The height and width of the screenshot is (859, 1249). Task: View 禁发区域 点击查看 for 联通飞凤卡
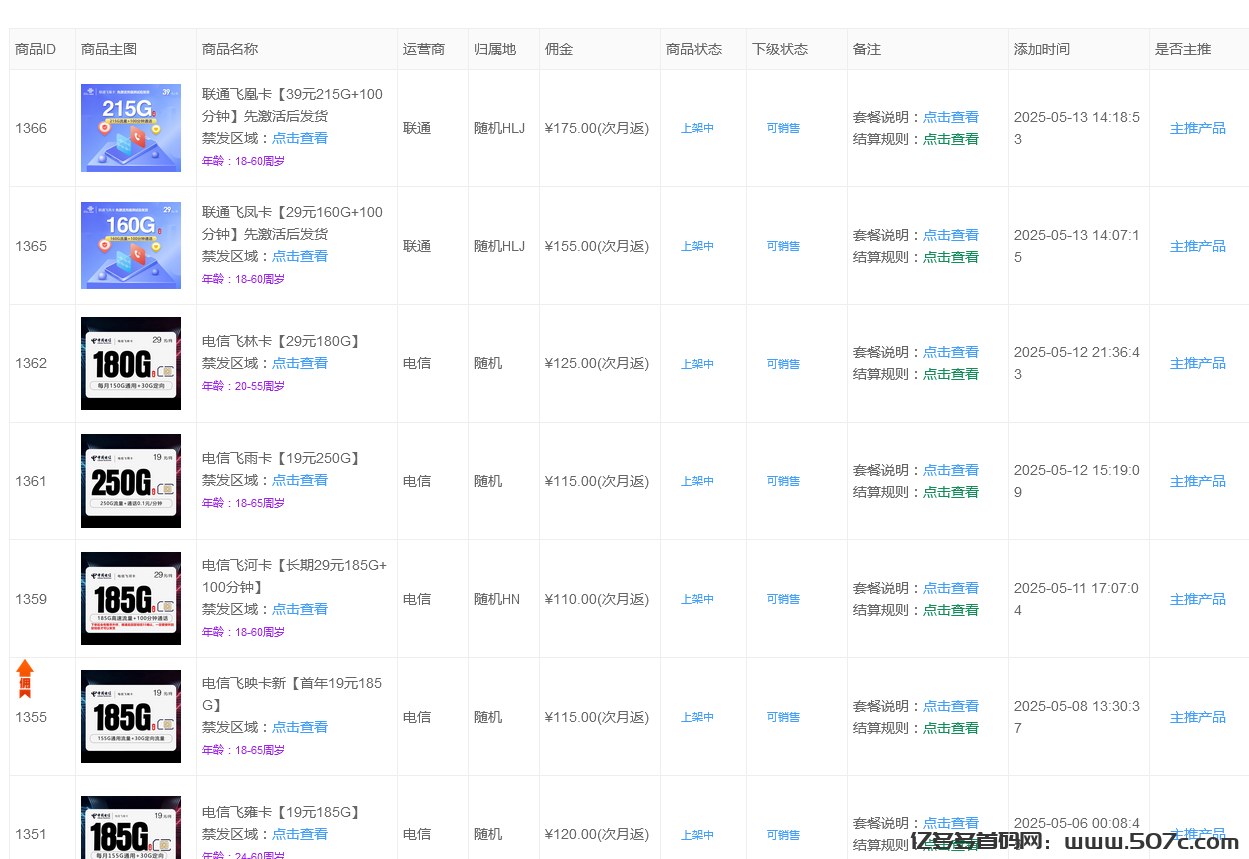(300, 256)
